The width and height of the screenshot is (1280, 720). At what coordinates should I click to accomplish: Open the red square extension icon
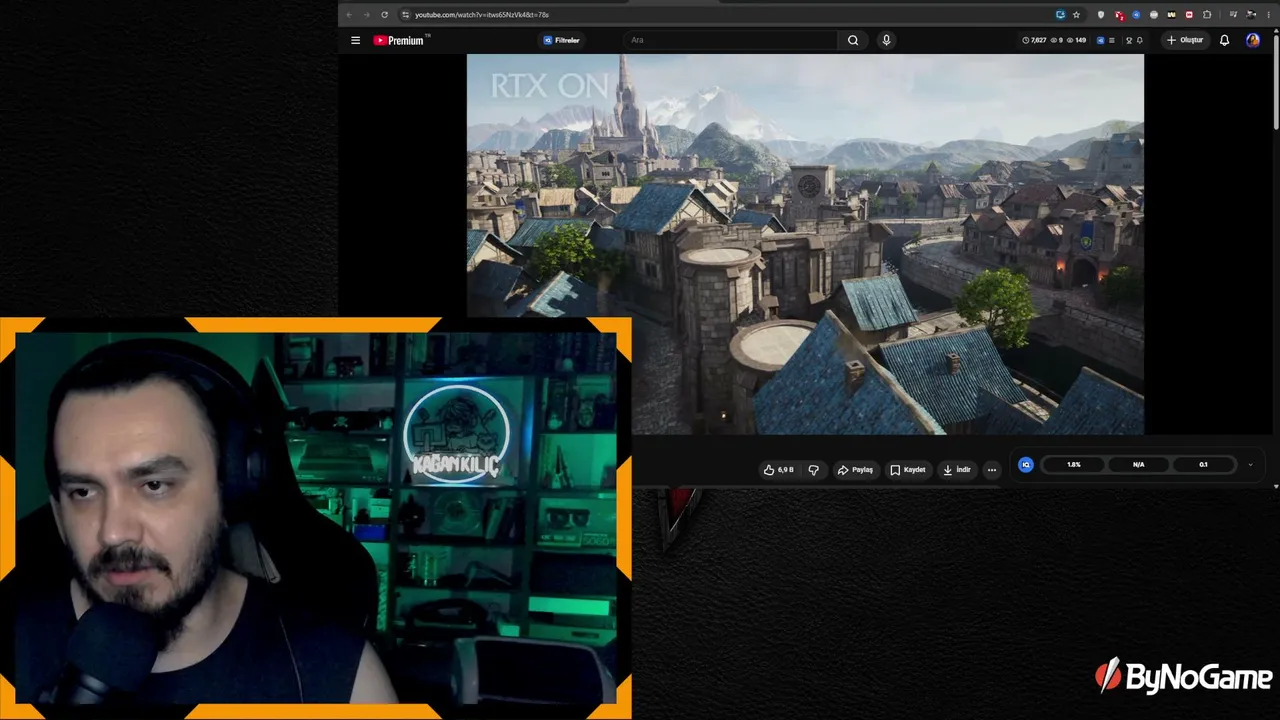tap(1189, 15)
